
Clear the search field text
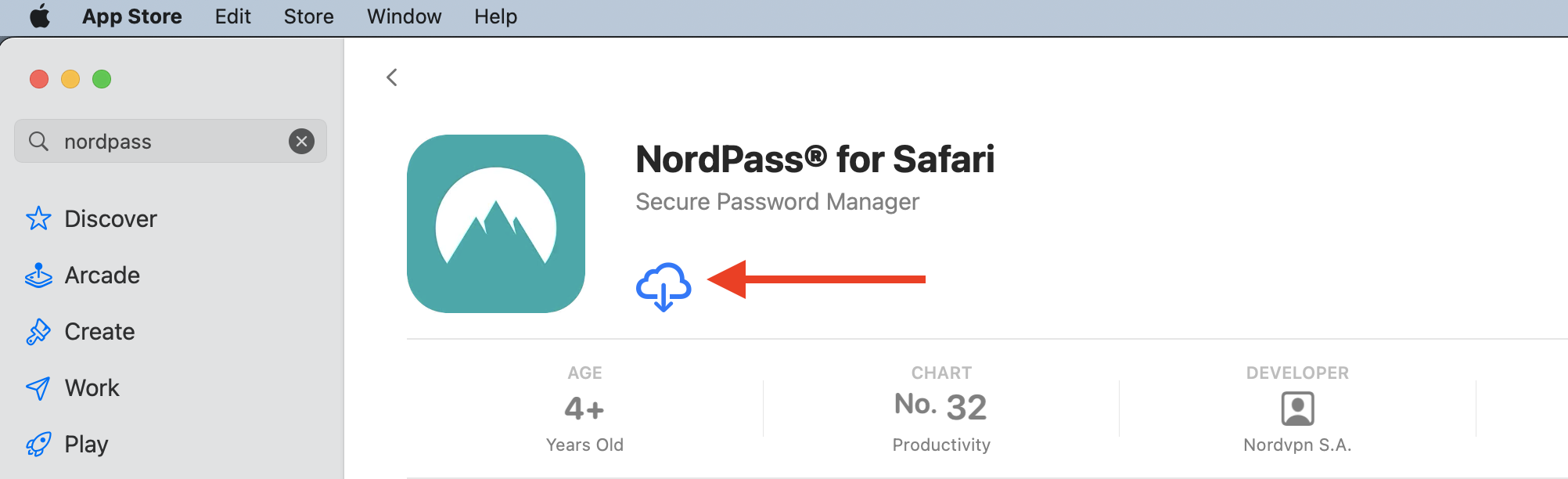point(301,141)
